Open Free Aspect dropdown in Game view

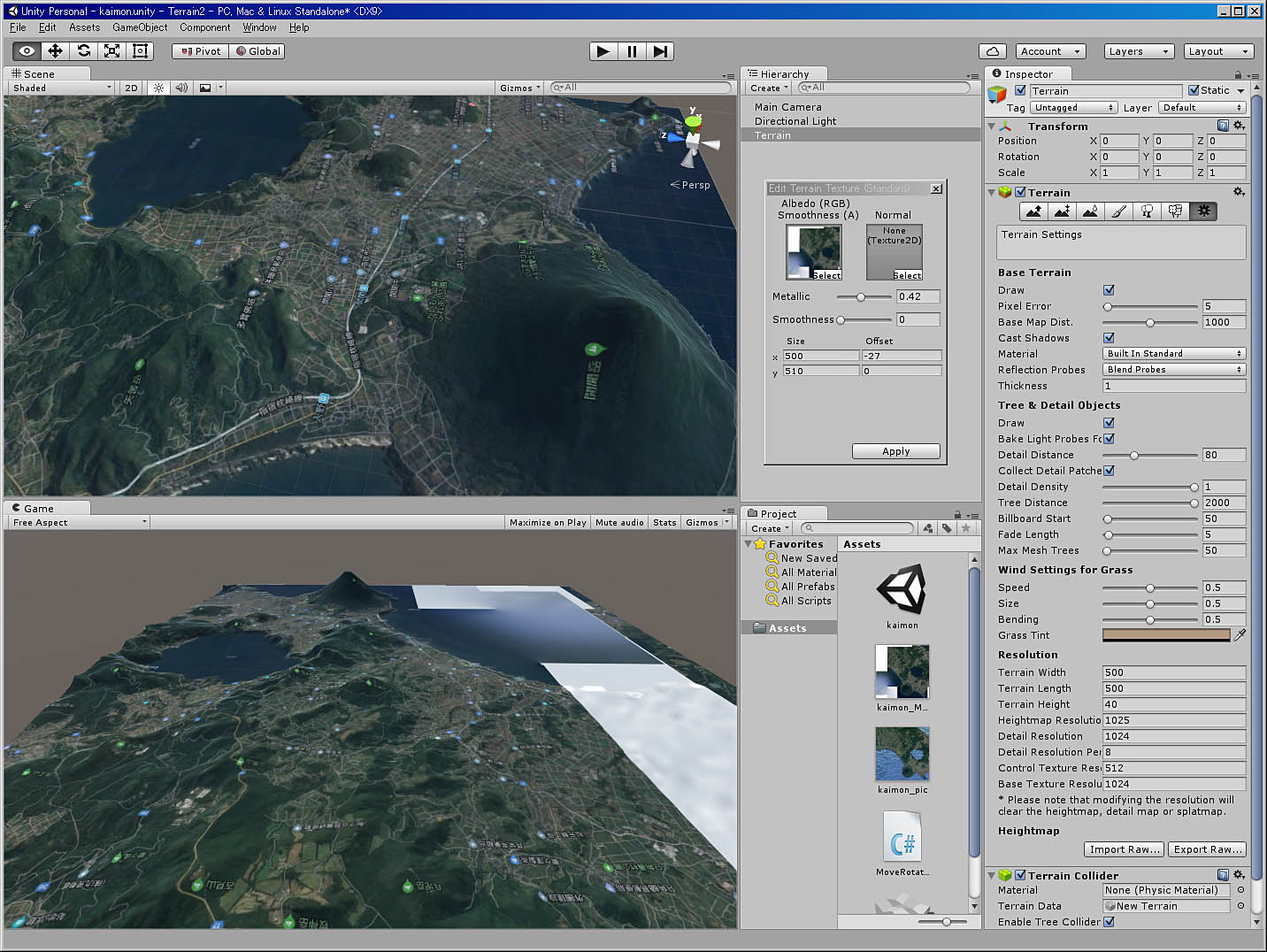(79, 523)
